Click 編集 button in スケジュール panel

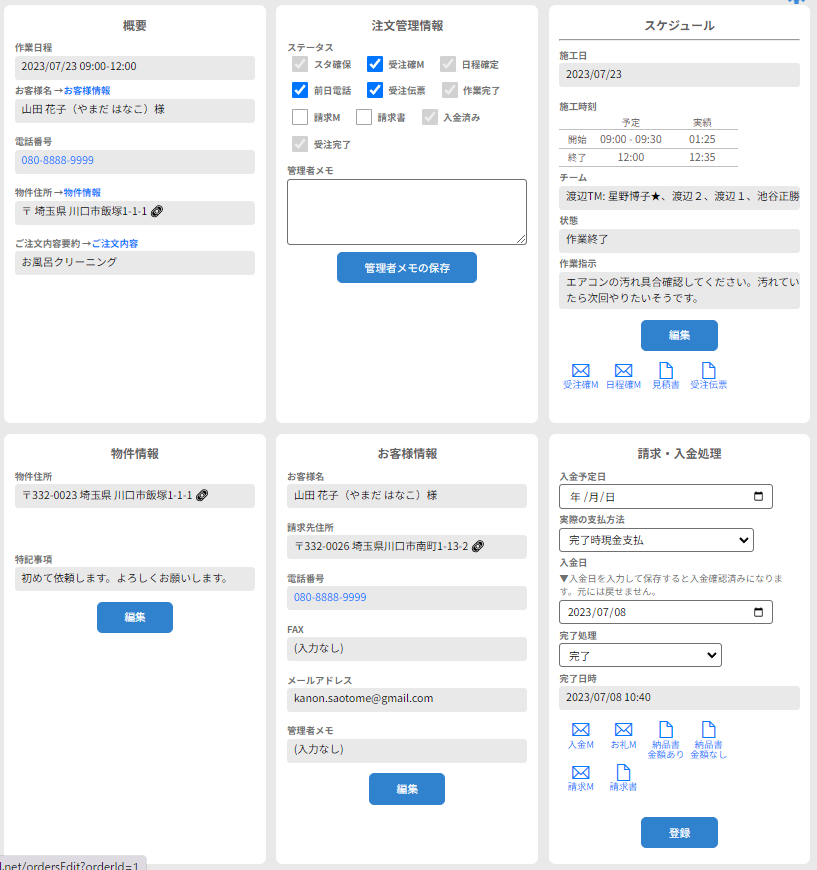point(679,335)
